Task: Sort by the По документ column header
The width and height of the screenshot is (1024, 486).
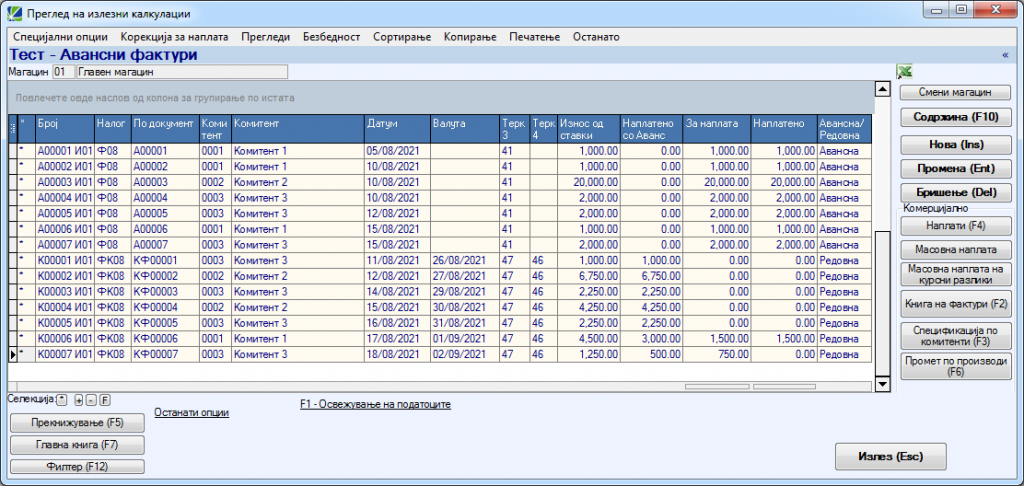Action: [x=165, y=129]
